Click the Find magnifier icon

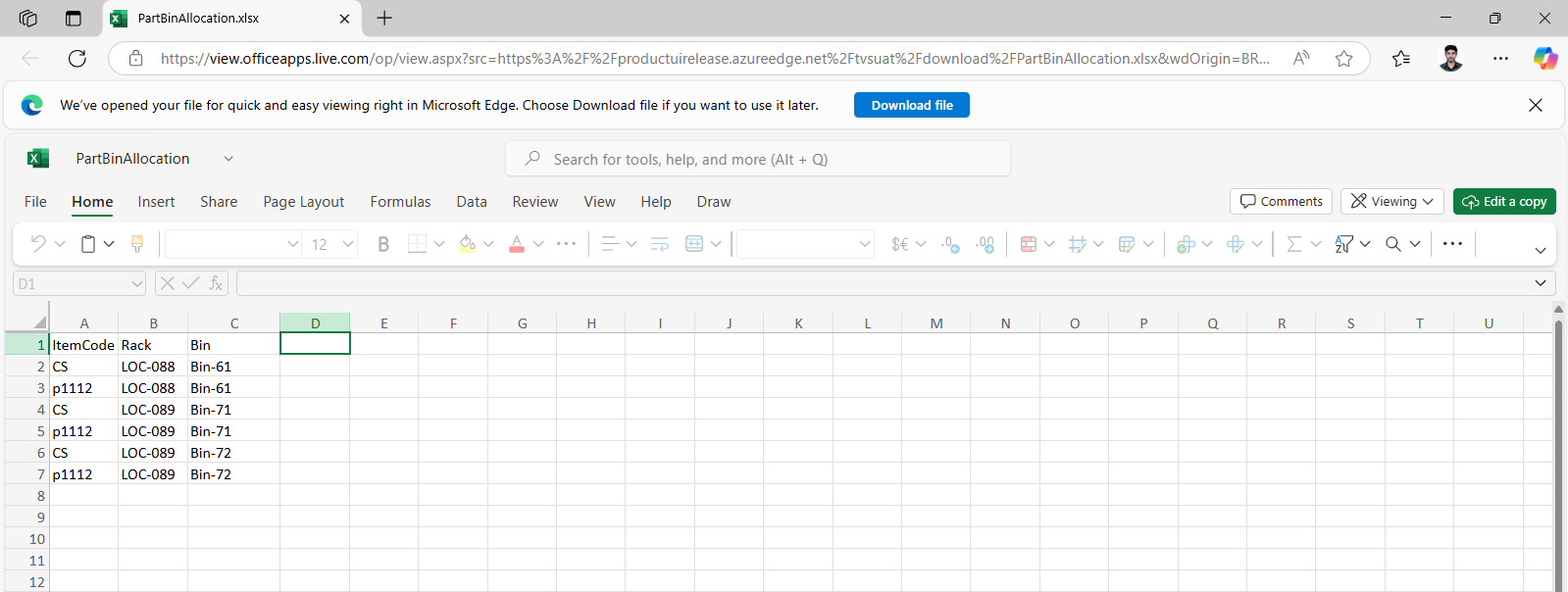point(1393,244)
